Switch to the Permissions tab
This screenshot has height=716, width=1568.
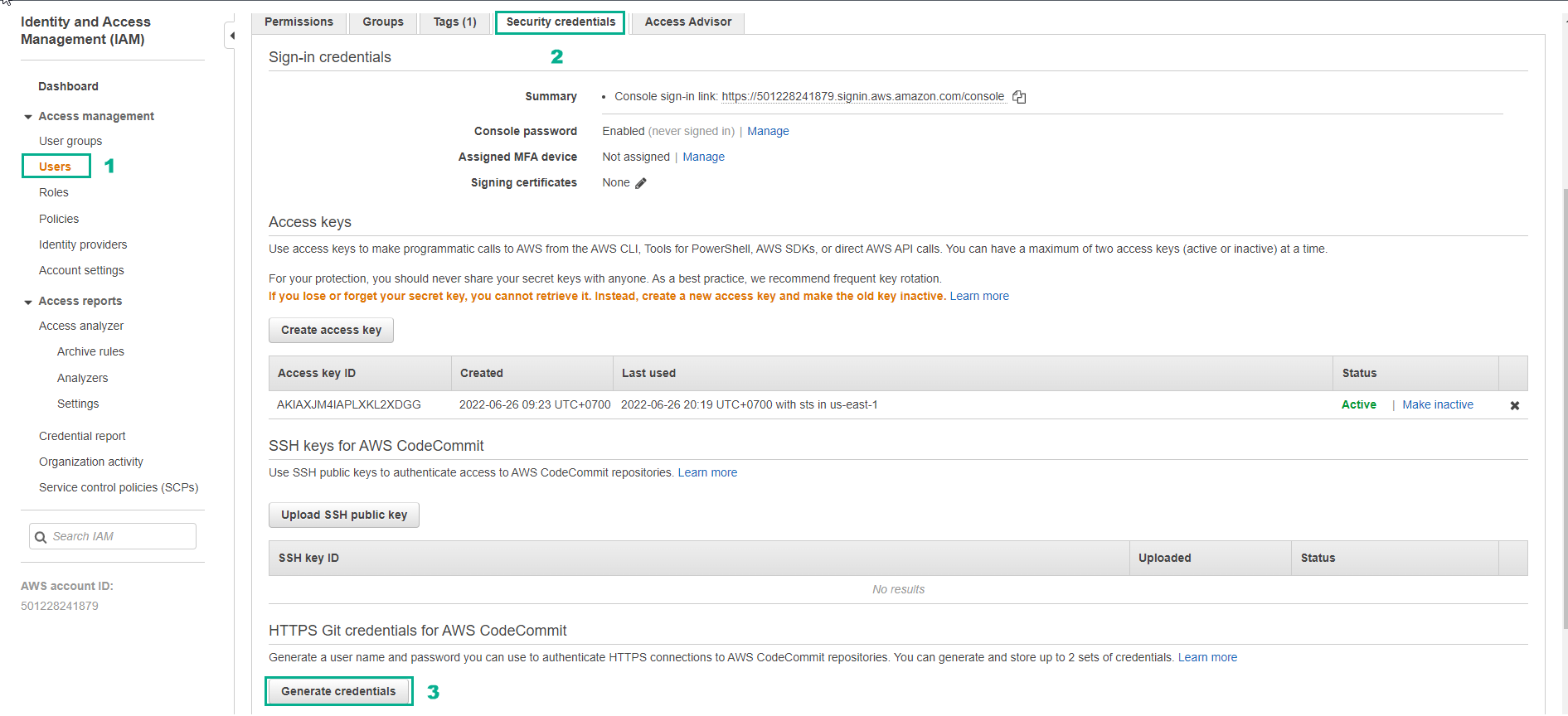click(x=299, y=22)
